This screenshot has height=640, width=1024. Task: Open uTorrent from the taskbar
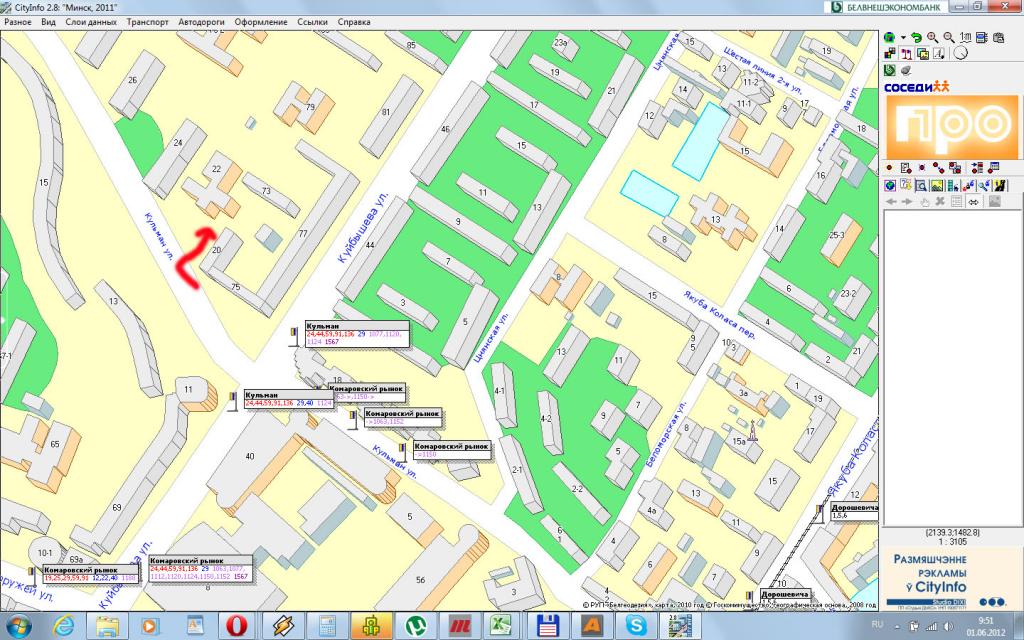(414, 626)
